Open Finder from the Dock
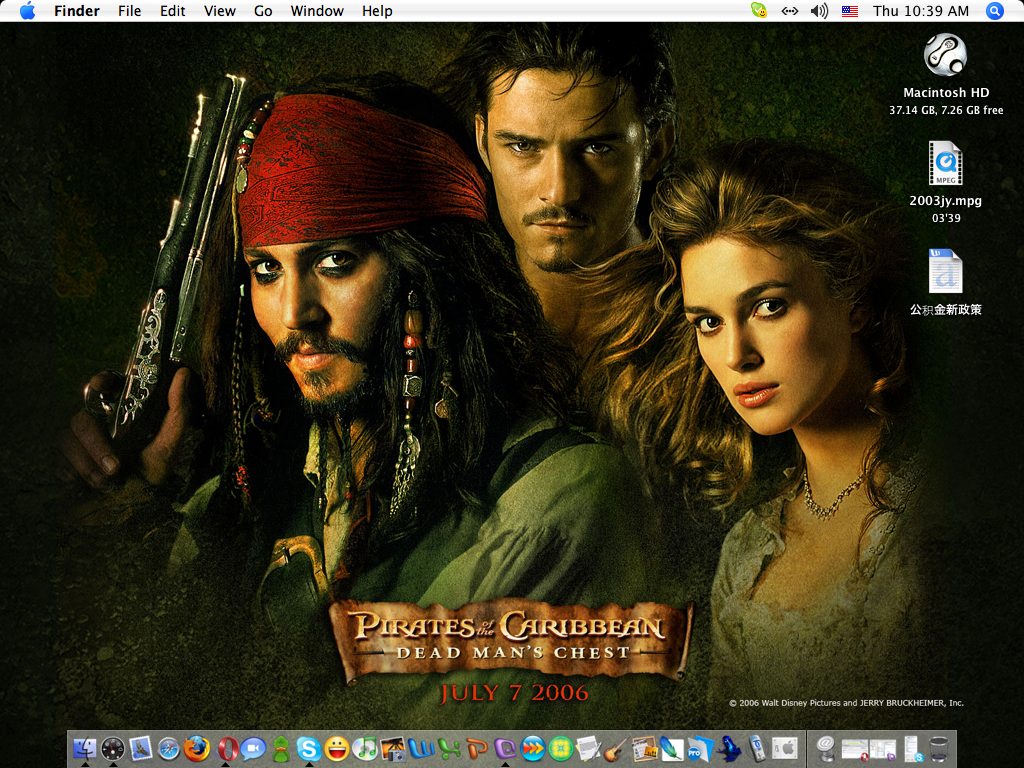 85,748
